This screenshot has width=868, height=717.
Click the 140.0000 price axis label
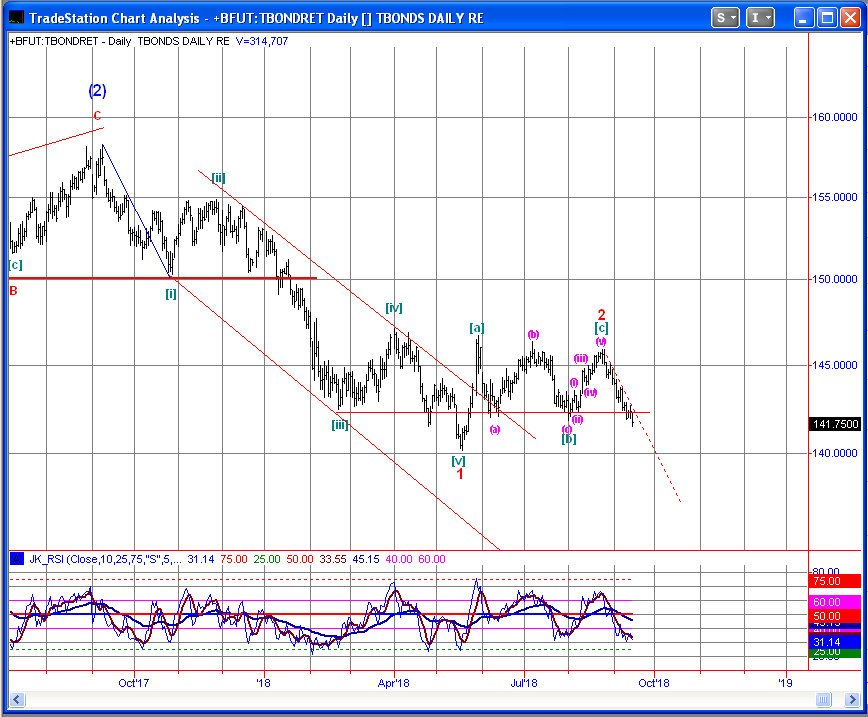(x=834, y=453)
